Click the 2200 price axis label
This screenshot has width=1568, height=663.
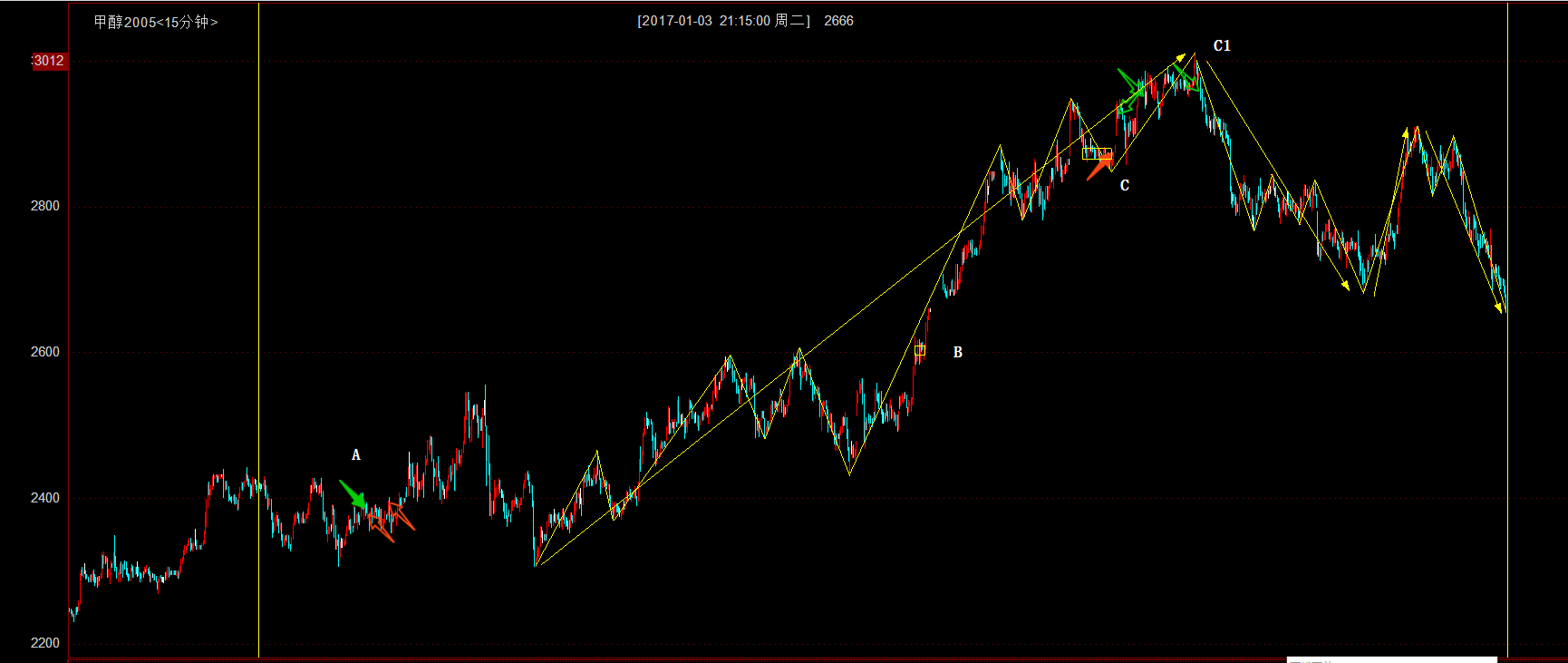(x=45, y=643)
